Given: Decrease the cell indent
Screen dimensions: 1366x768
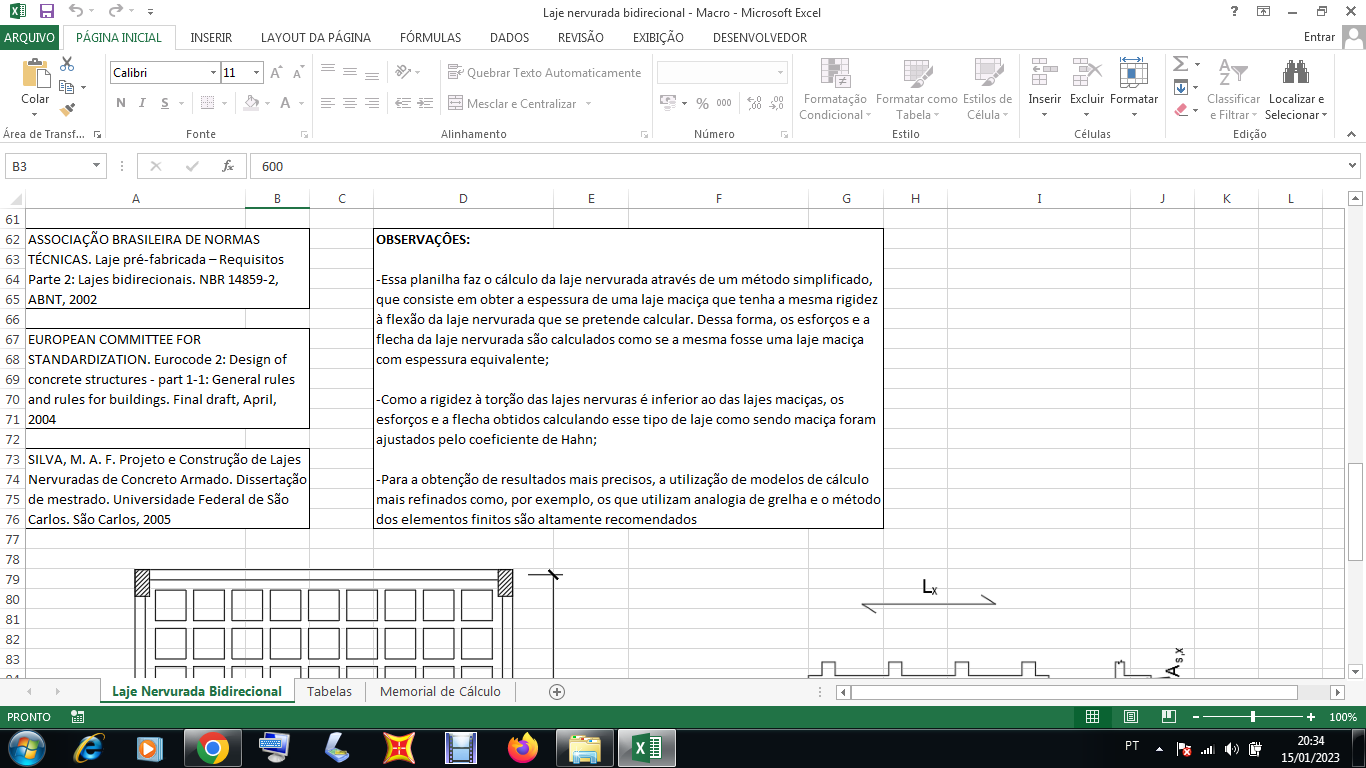Looking at the screenshot, I should click(402, 103).
